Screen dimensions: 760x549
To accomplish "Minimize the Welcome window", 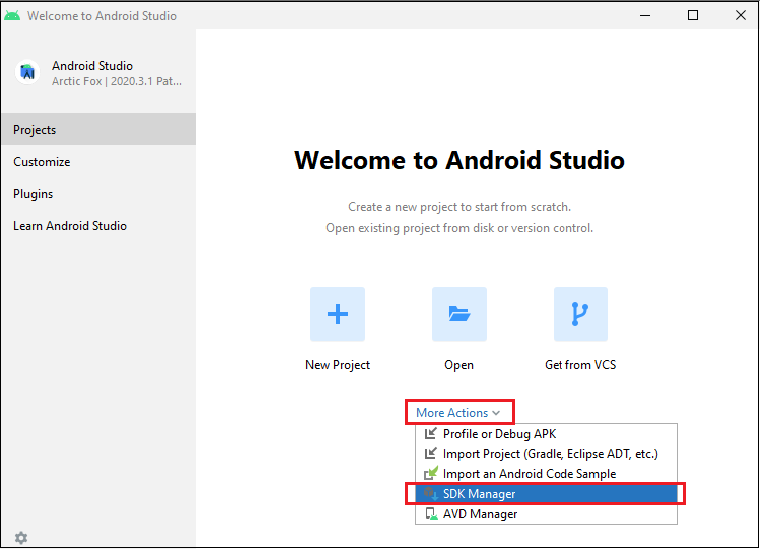I will pyautogui.click(x=645, y=15).
